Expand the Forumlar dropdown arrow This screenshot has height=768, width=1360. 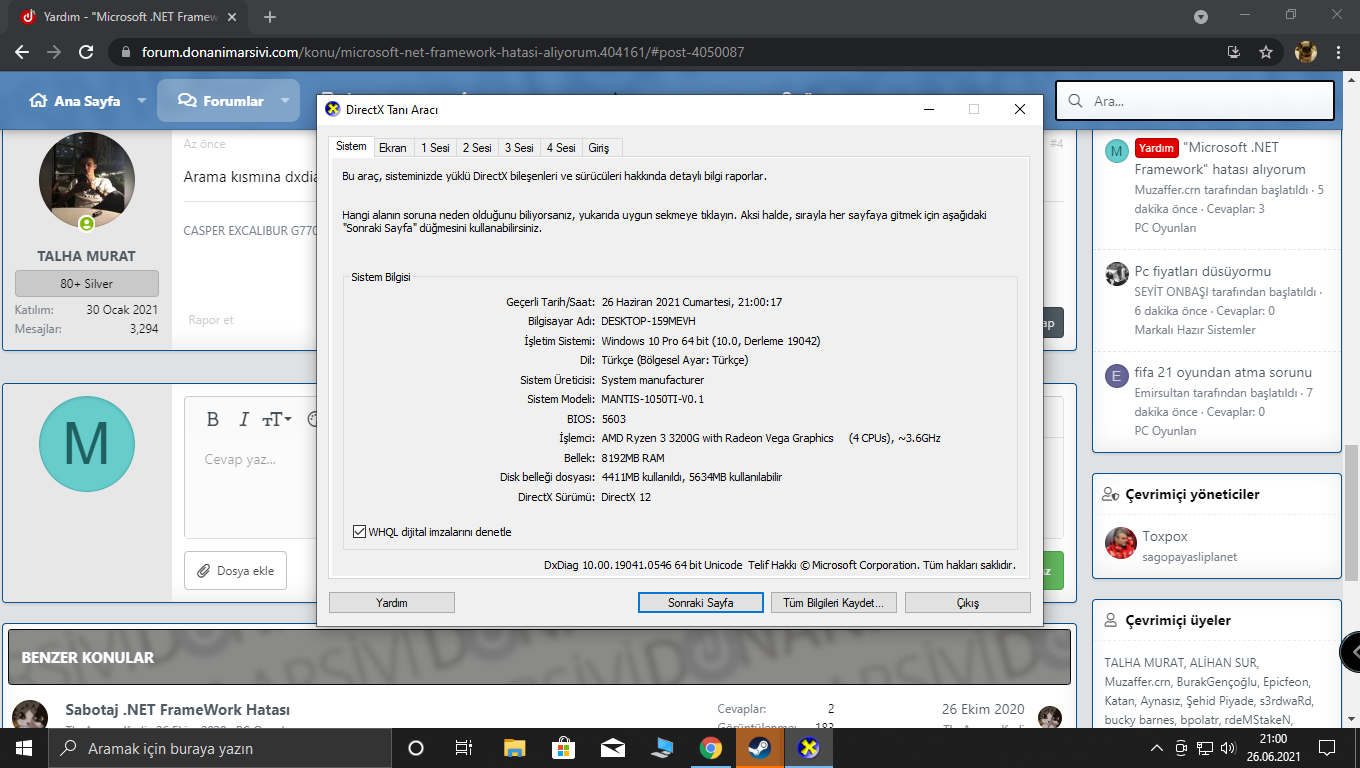[x=285, y=101]
